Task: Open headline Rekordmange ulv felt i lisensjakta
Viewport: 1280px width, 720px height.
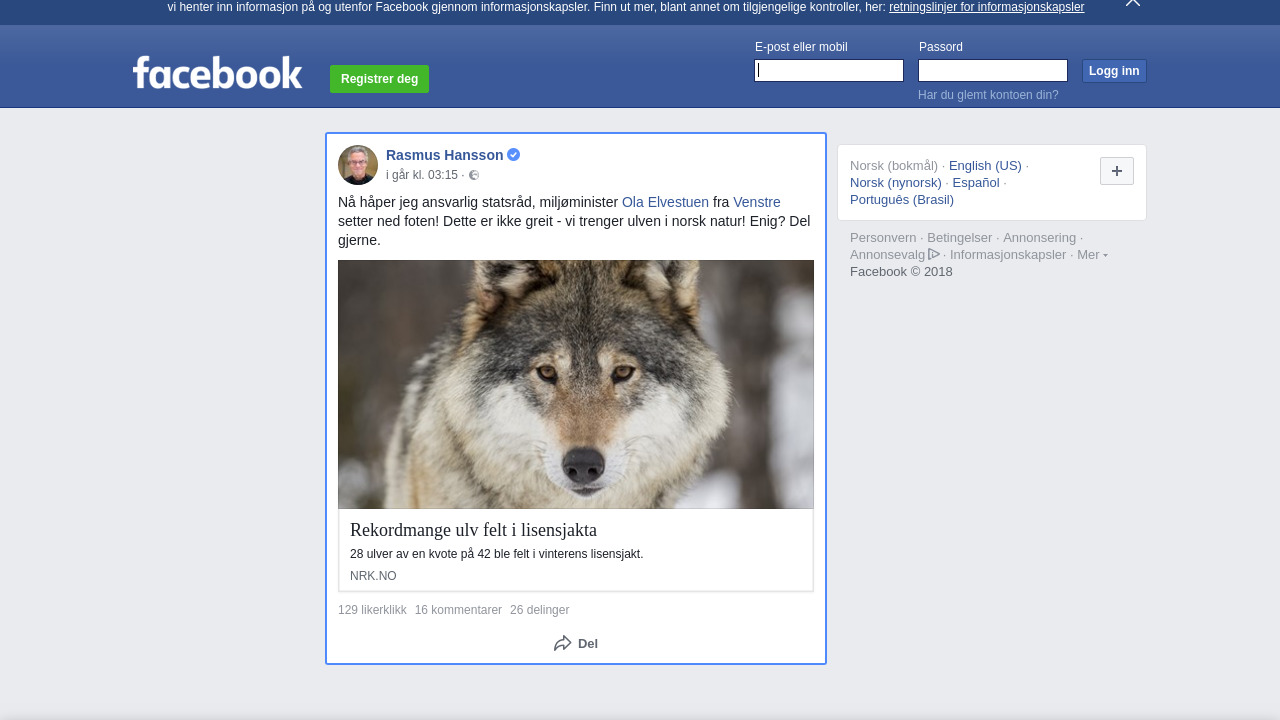Action: point(473,530)
